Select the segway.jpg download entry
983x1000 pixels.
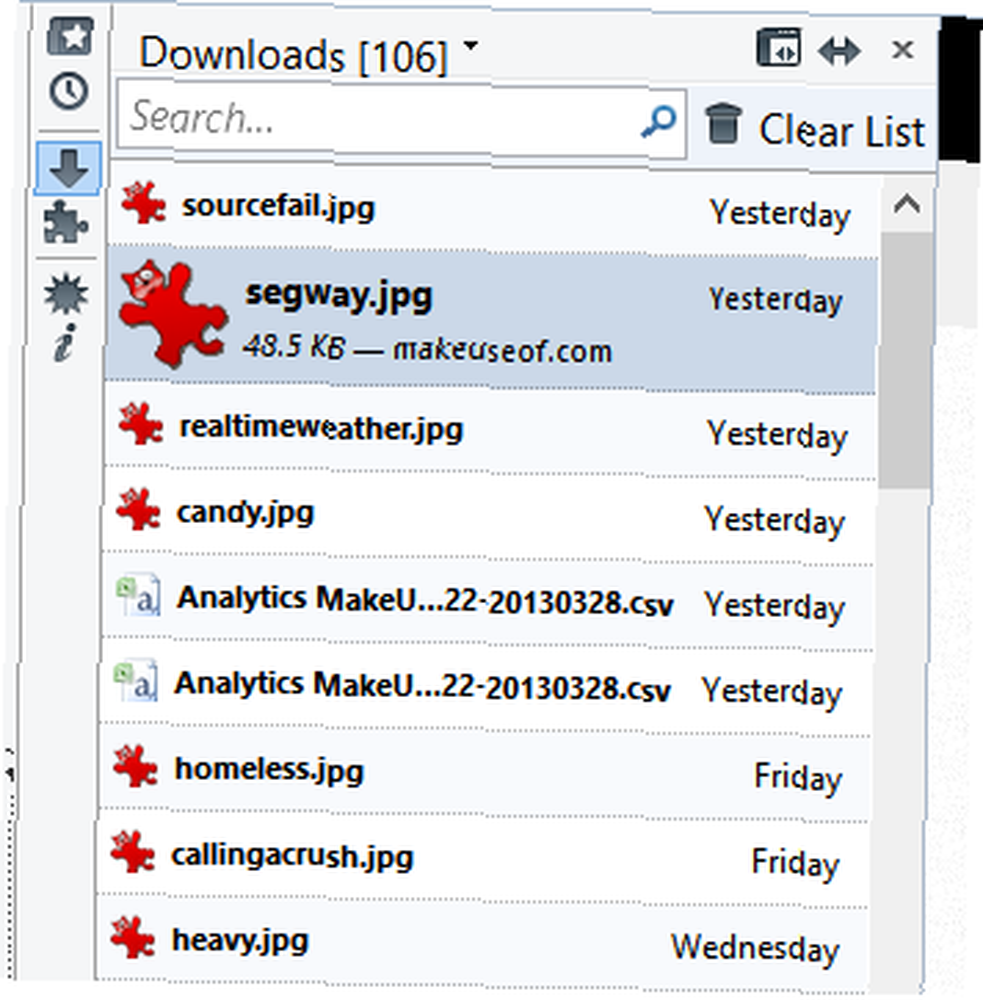tap(491, 321)
